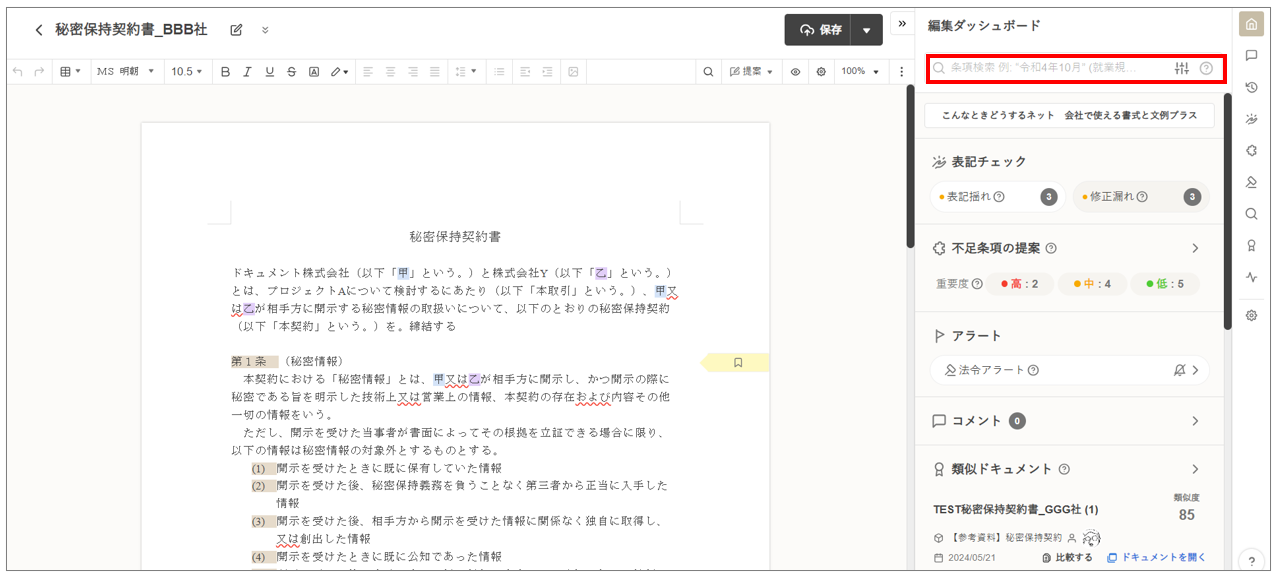Click the 保存 save button
This screenshot has width=1276, height=576.
tap(819, 30)
